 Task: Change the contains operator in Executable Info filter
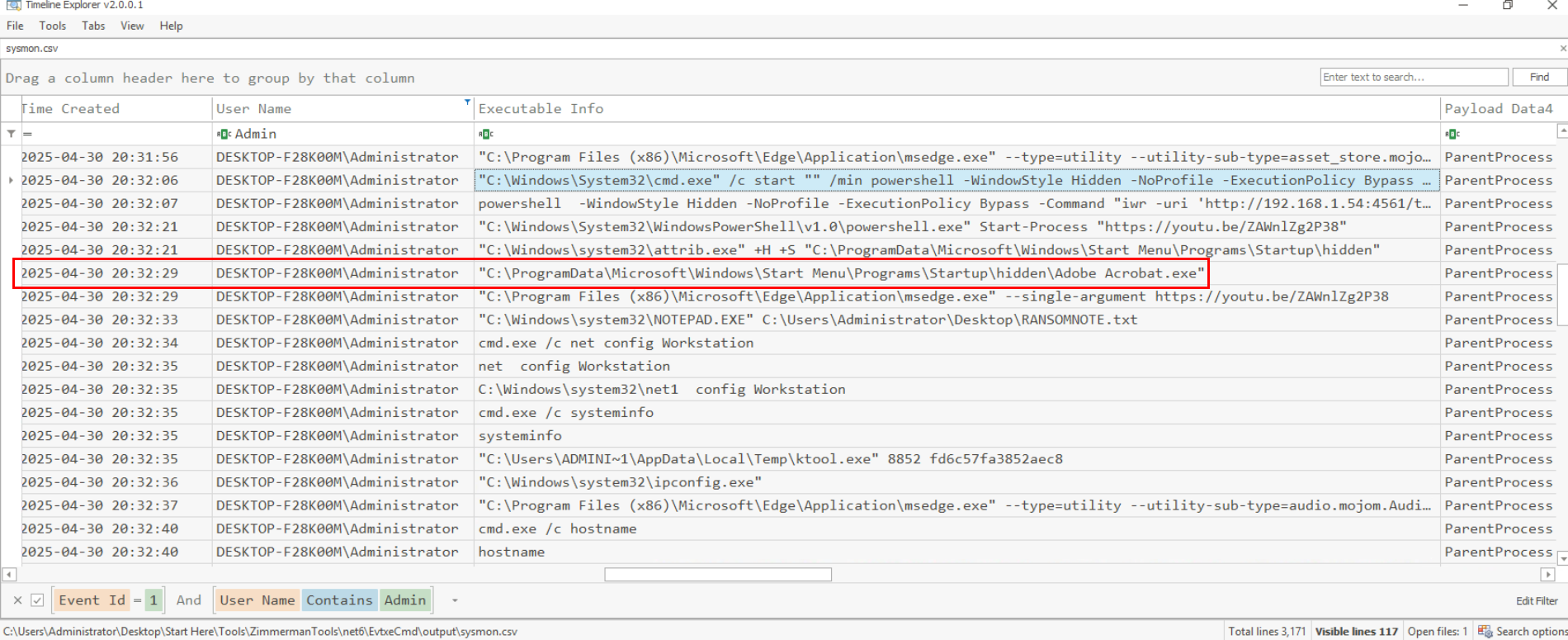486,134
